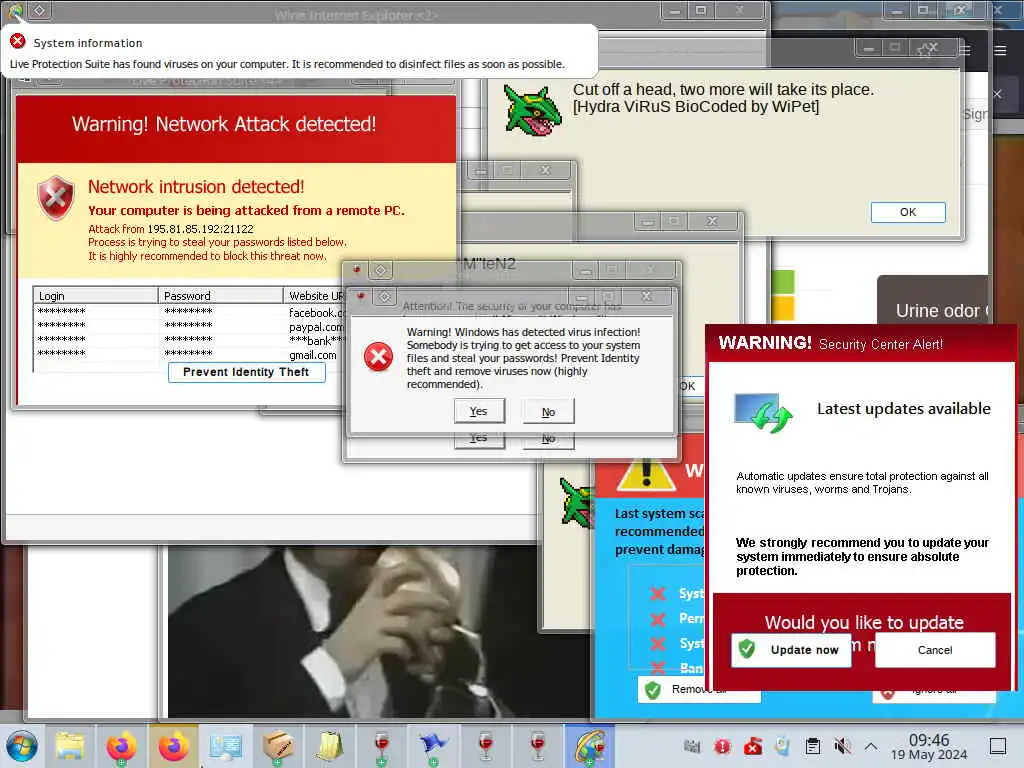Click the yellow warning triangle icon

tap(645, 473)
